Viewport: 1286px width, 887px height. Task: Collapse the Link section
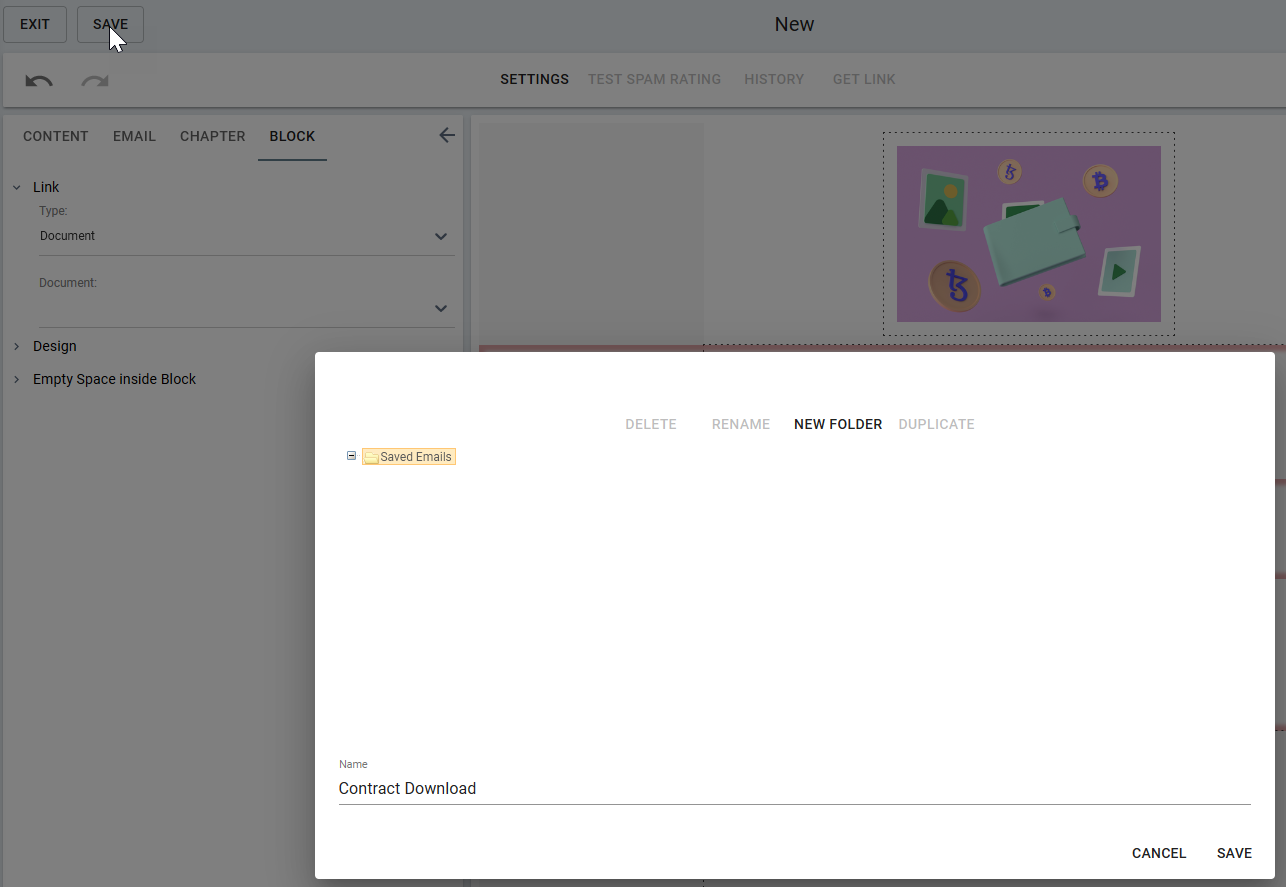(17, 187)
